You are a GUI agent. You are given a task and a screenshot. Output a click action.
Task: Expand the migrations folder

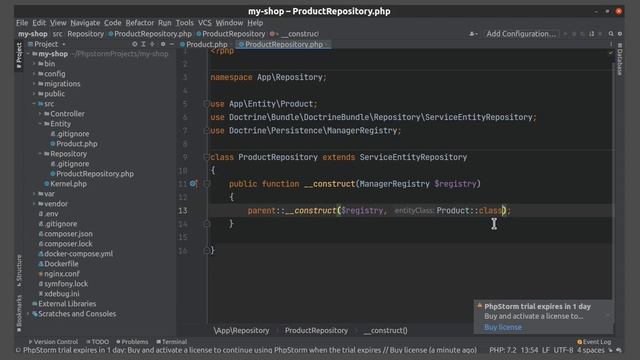click(x=34, y=84)
